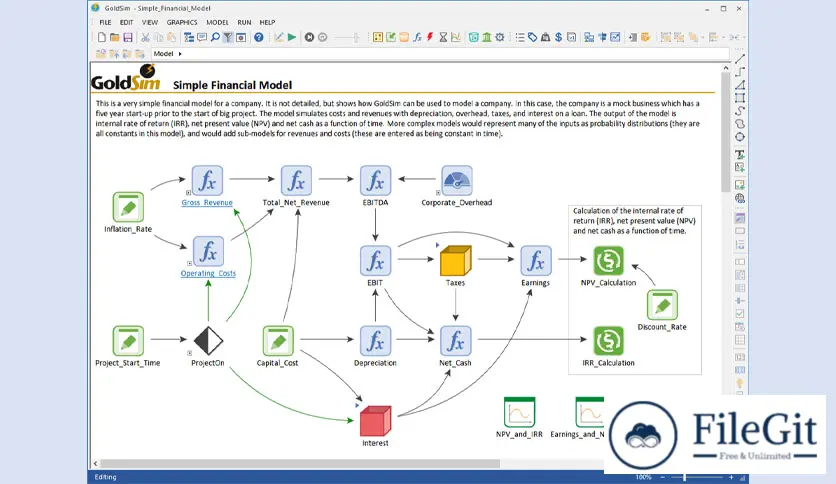The image size is (836, 484).
Task: Click the red lightning bolt toolbar icon
Action: 430,37
